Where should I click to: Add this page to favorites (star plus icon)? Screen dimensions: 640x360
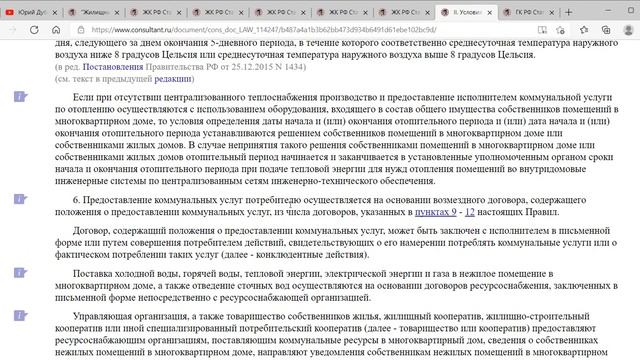point(560,30)
